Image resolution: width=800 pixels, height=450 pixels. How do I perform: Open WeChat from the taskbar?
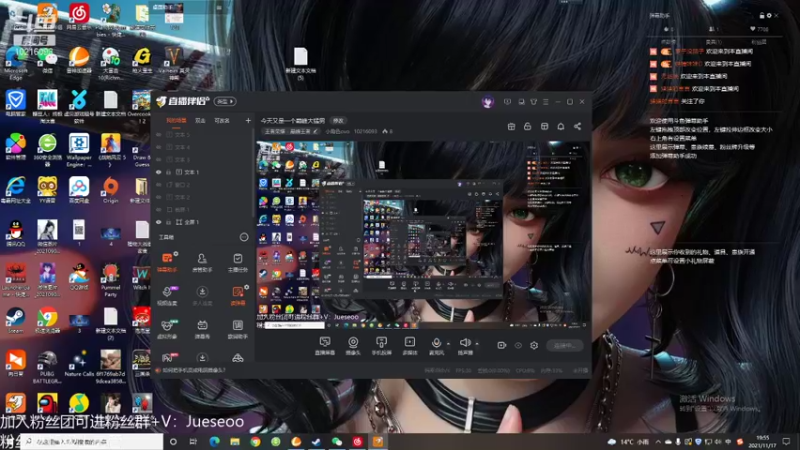coord(337,441)
